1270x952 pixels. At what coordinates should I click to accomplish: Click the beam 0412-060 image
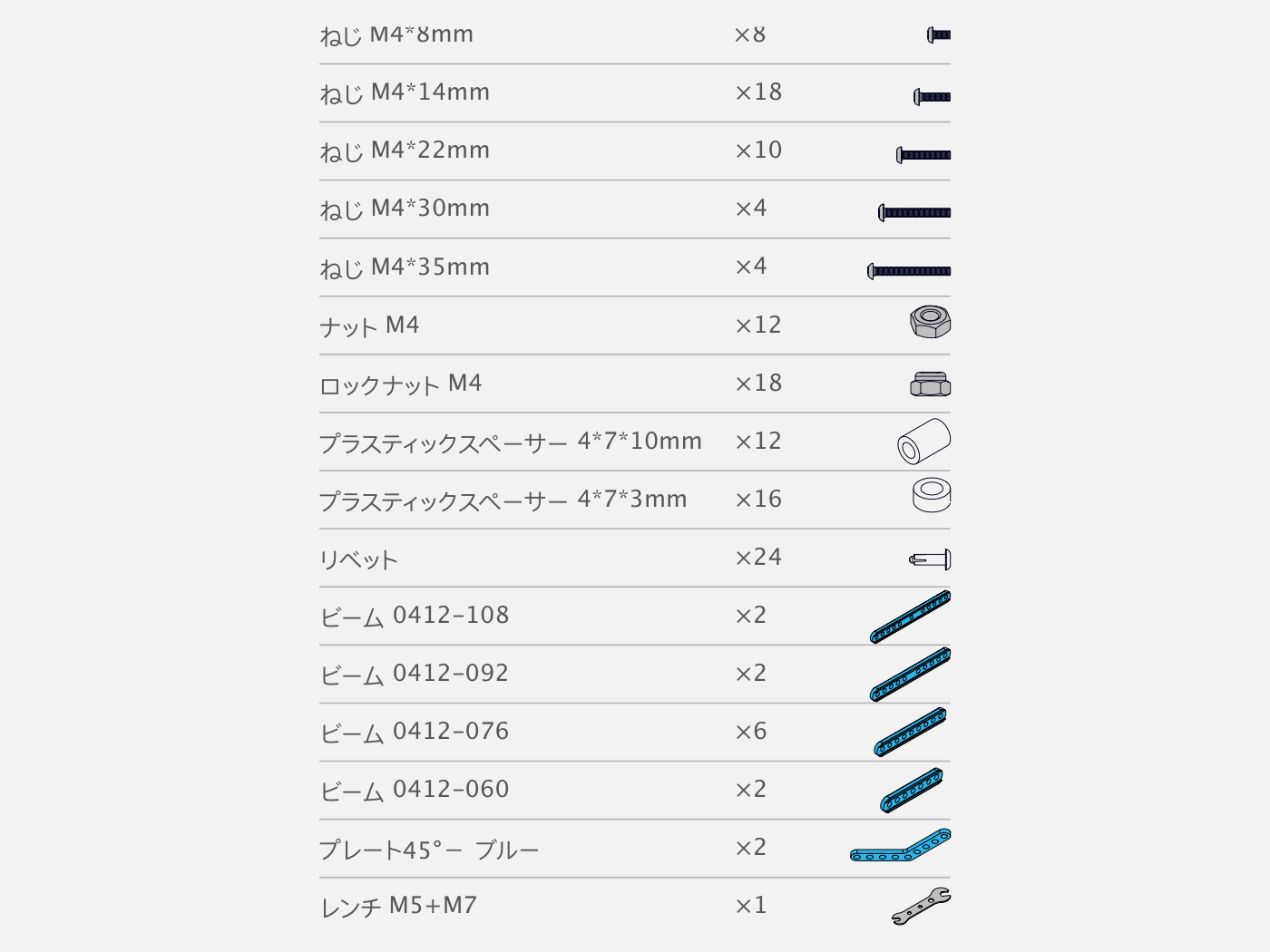coord(912,790)
